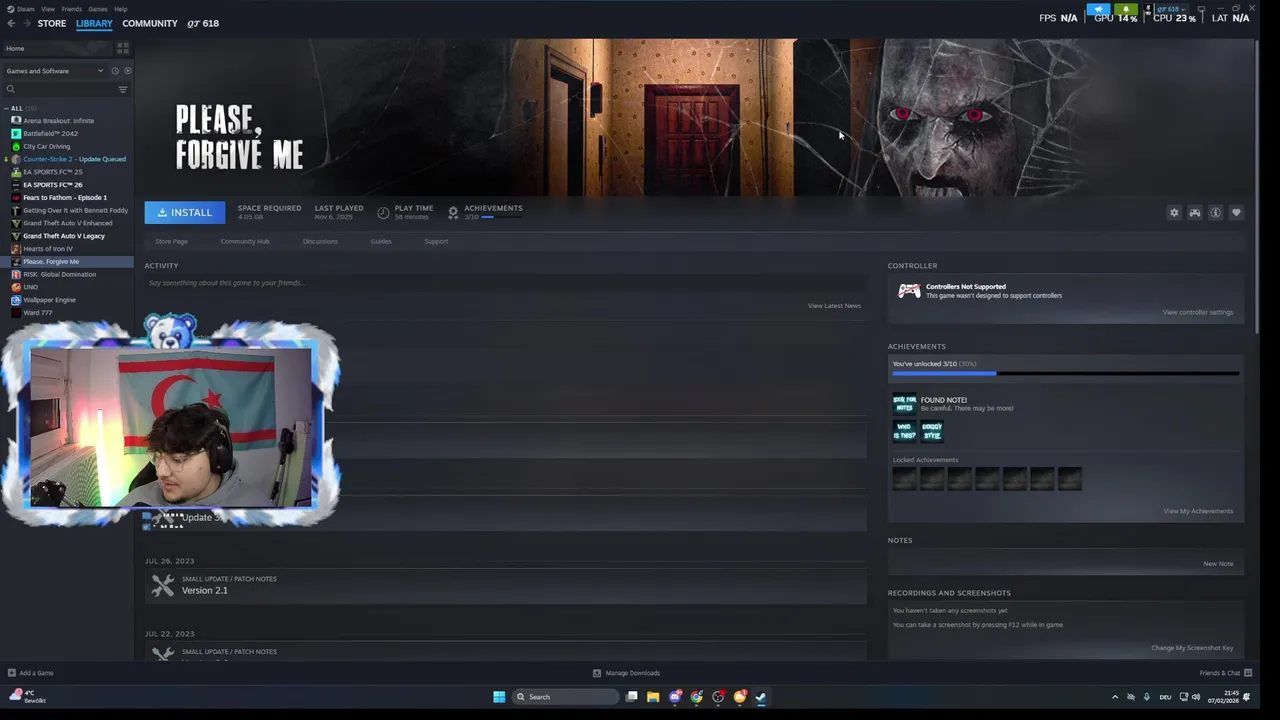Add game to favorites with heart icon
The image size is (1280, 720).
click(1236, 212)
